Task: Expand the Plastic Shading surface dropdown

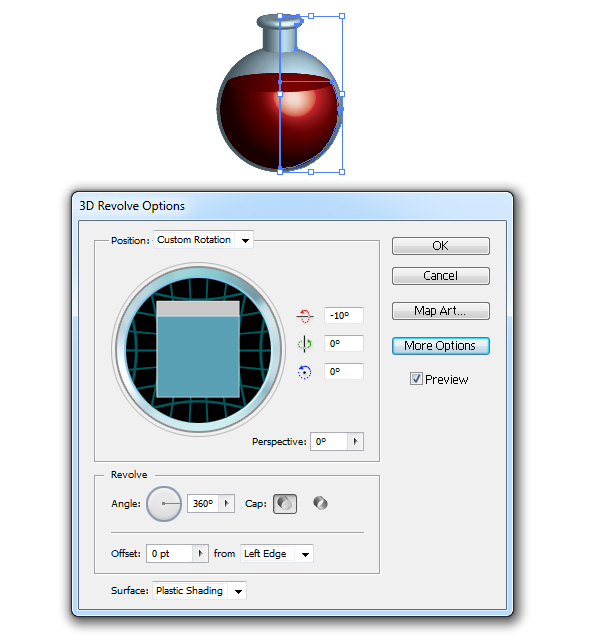Action: click(199, 591)
